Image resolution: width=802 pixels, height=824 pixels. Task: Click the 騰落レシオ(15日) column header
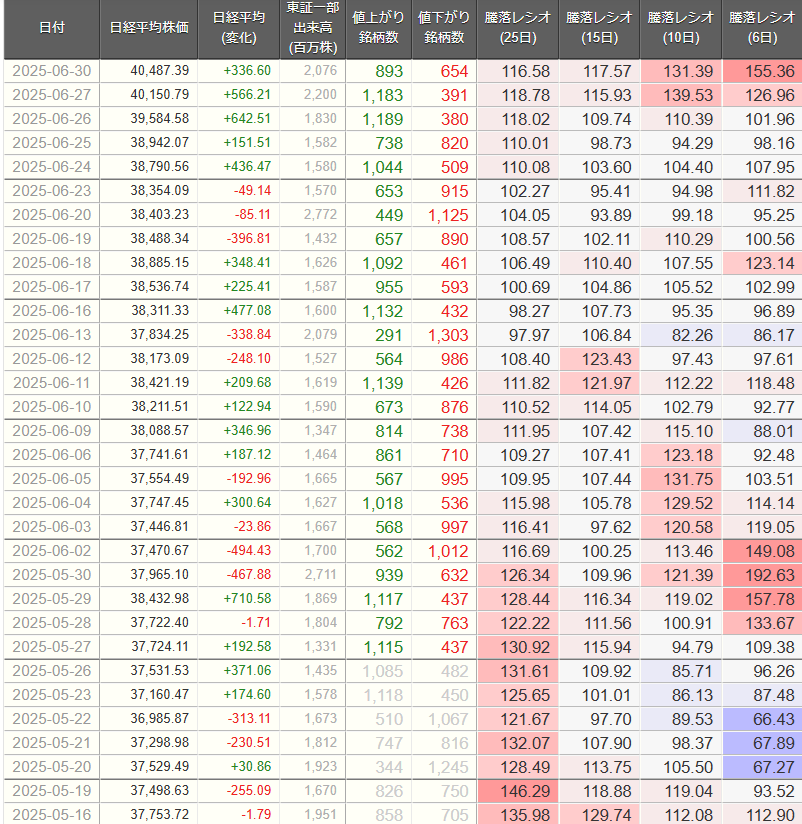pos(599,29)
